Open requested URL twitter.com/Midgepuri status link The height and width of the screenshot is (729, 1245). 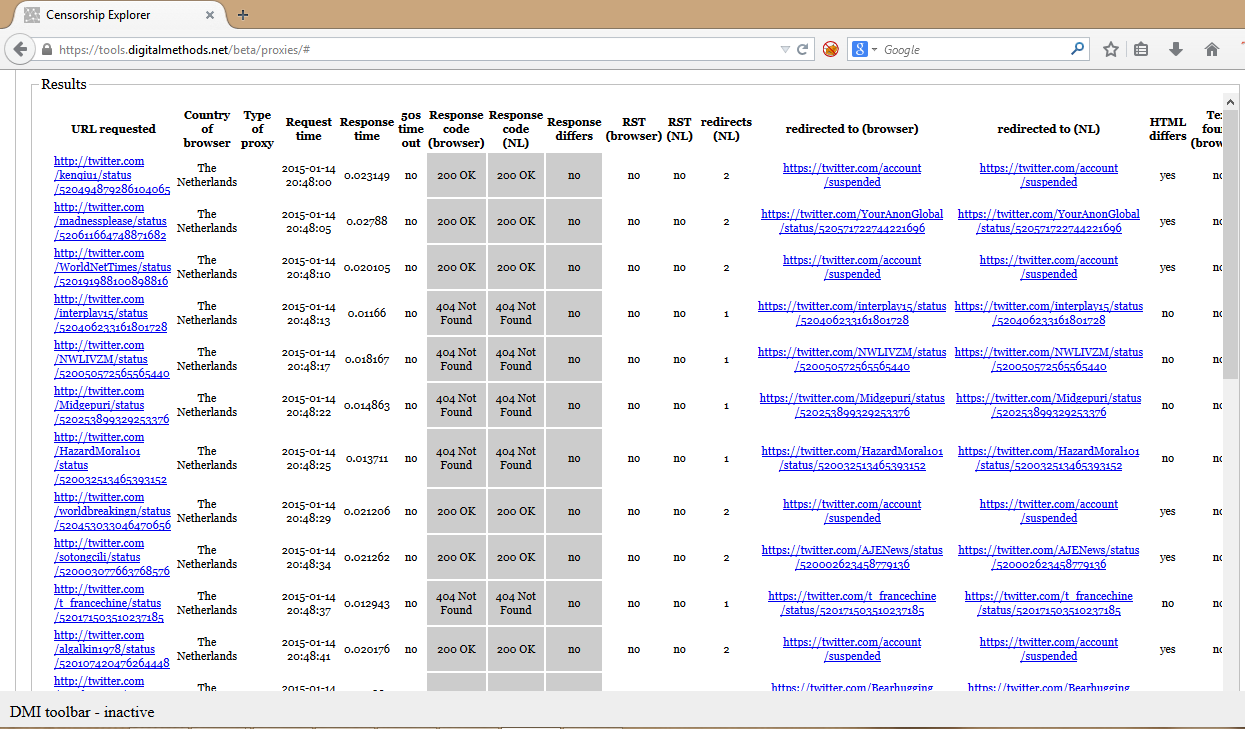tap(111, 405)
